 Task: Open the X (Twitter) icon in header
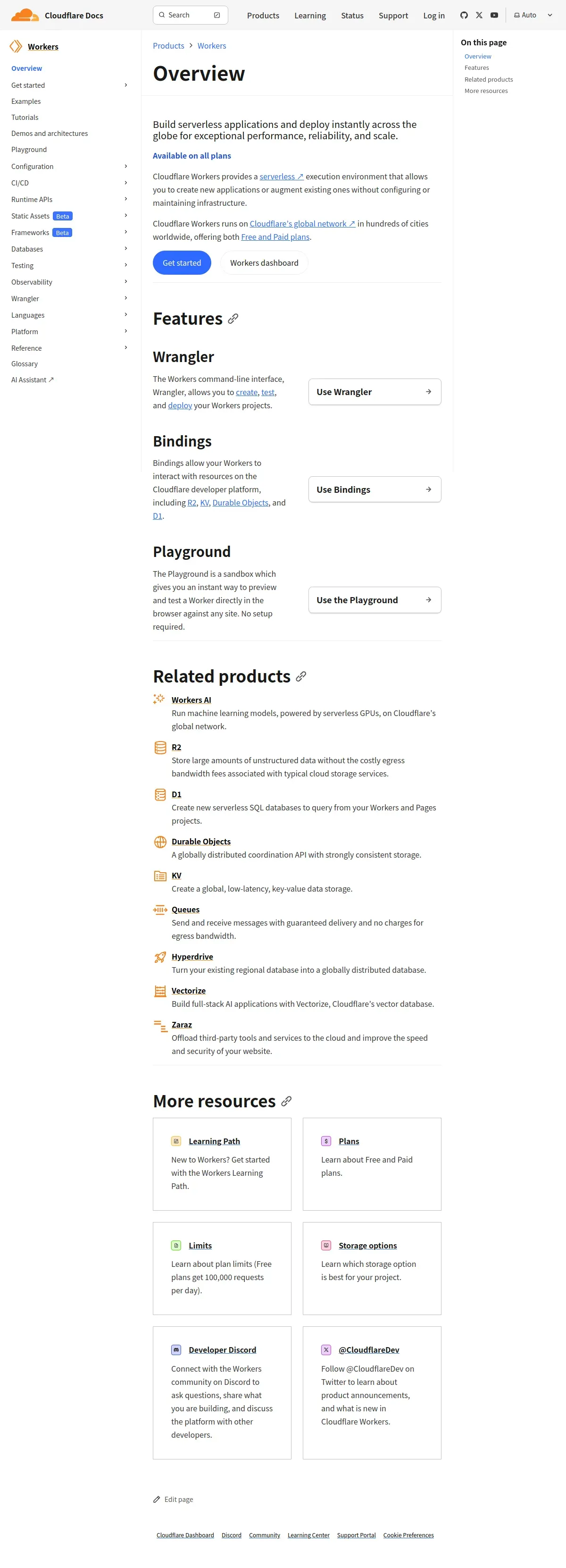pyautogui.click(x=479, y=15)
